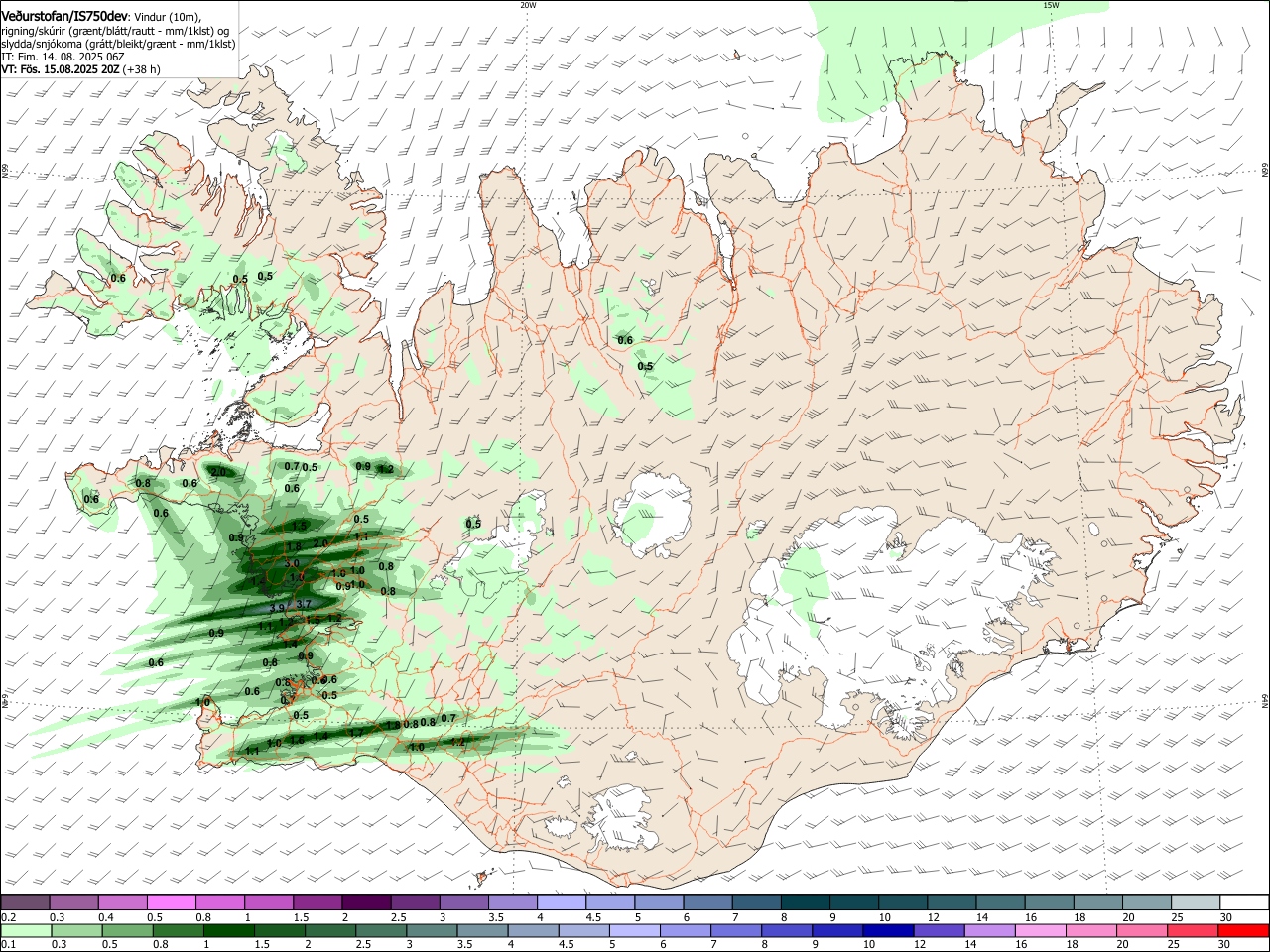Click the white 30+ snow legend swatch
This screenshot has width=1270, height=952.
[1245, 903]
